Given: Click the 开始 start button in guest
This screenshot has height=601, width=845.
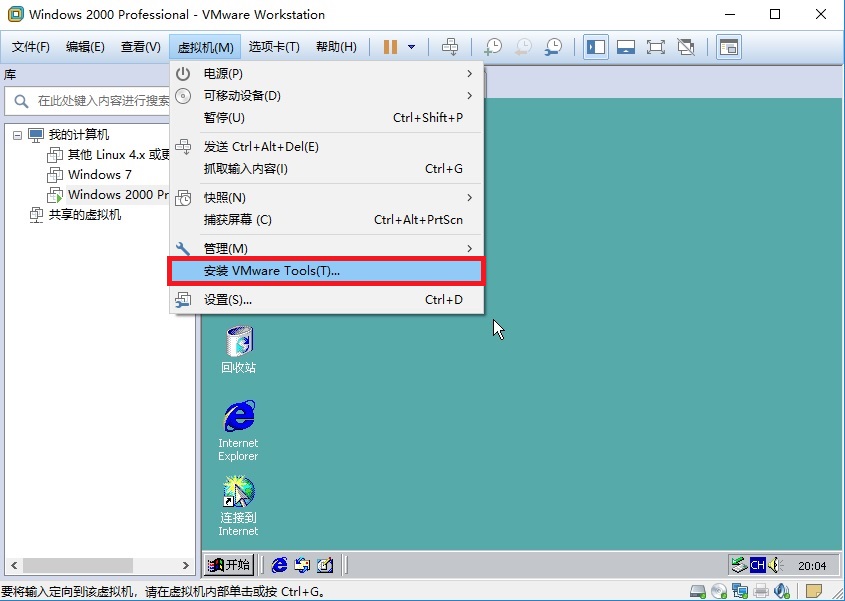Looking at the screenshot, I should click(229, 565).
